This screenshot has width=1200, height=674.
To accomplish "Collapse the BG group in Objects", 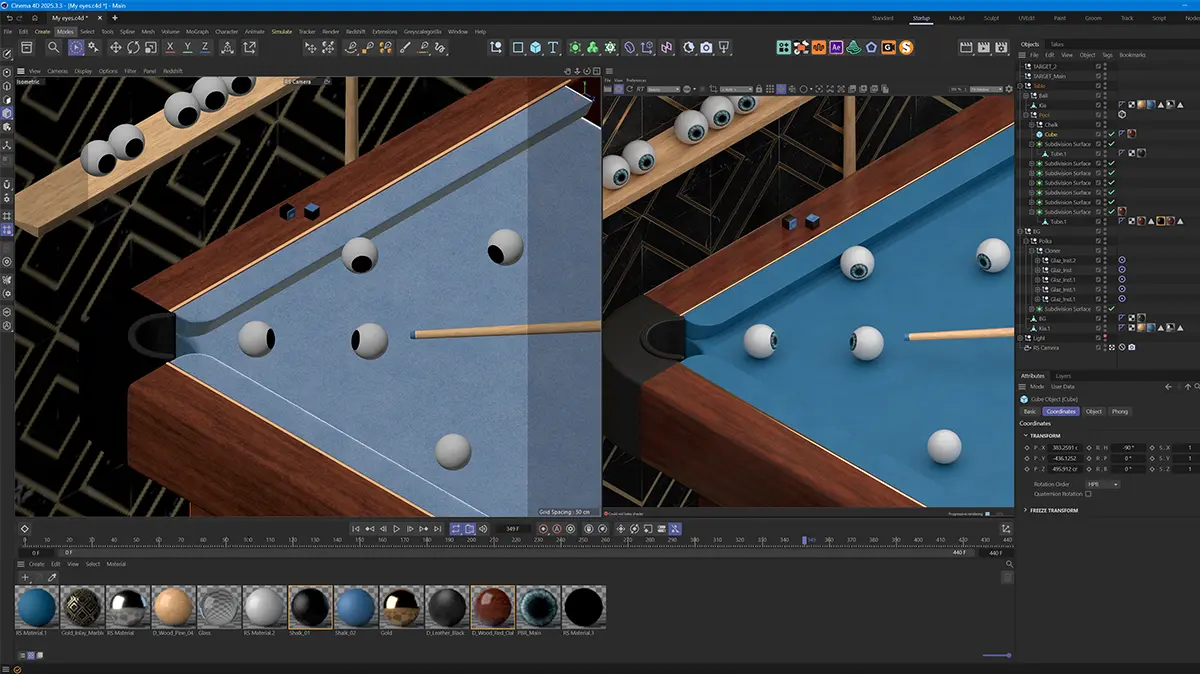I will tap(1022, 231).
